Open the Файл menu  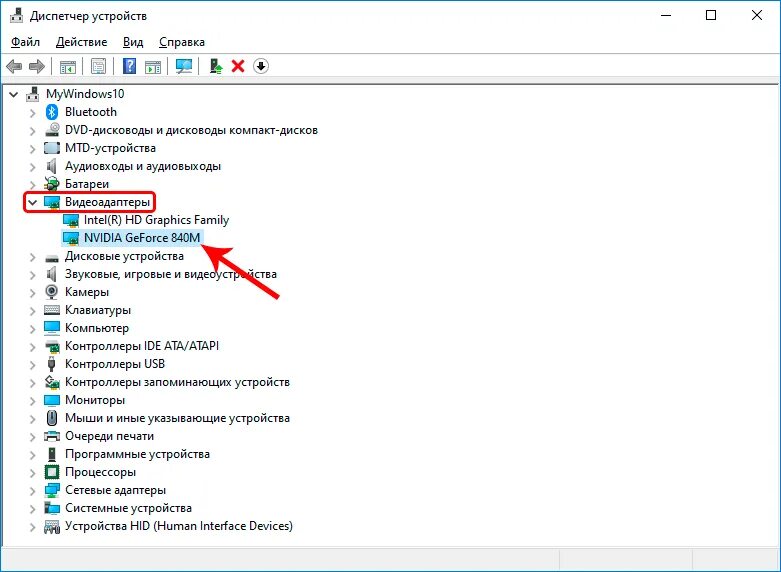25,42
